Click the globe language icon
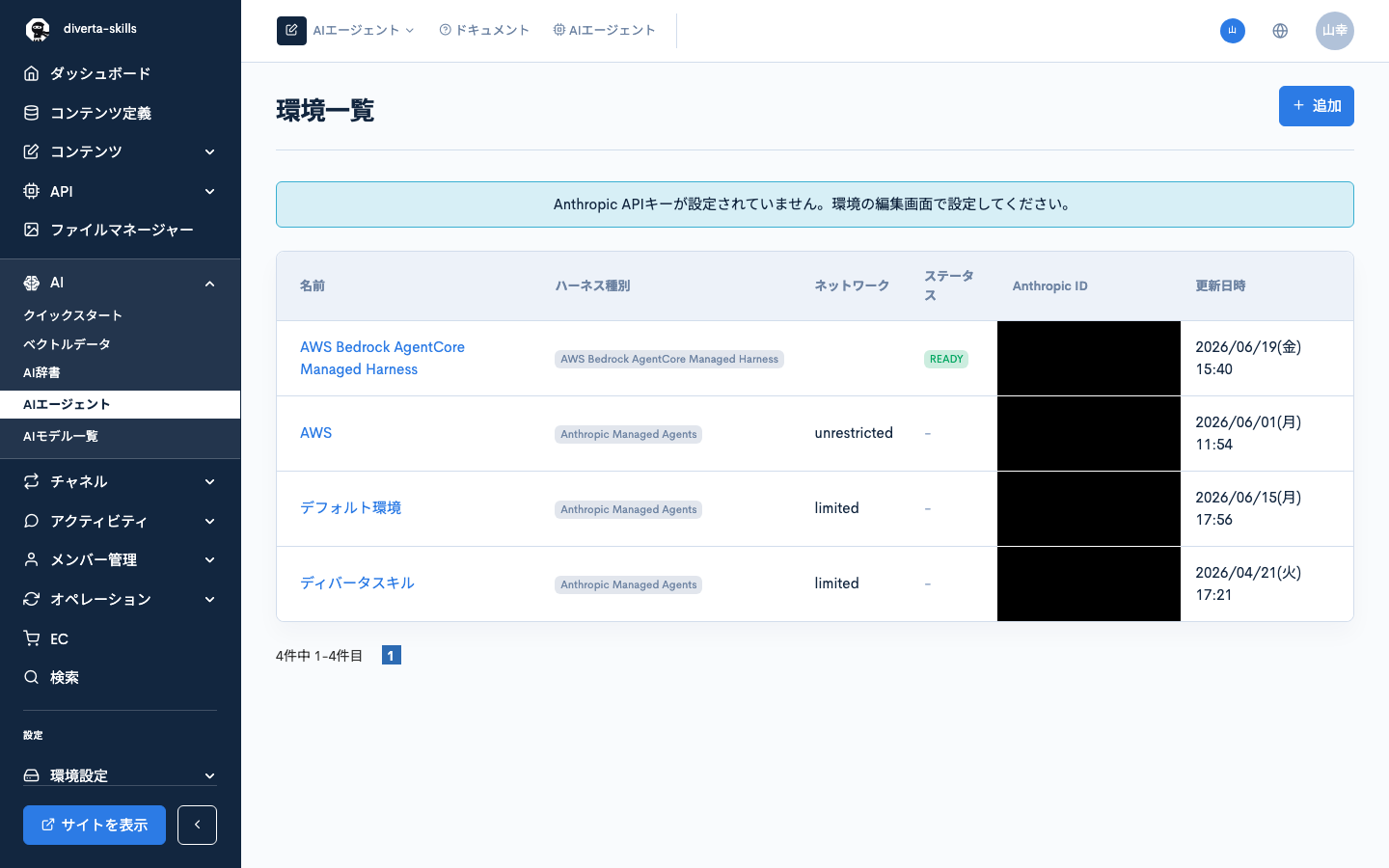 pyautogui.click(x=1280, y=31)
